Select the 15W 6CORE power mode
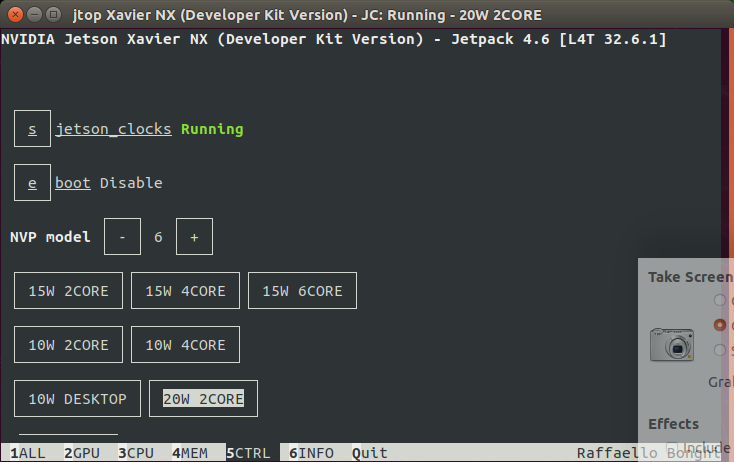The height and width of the screenshot is (462, 734). tap(302, 291)
